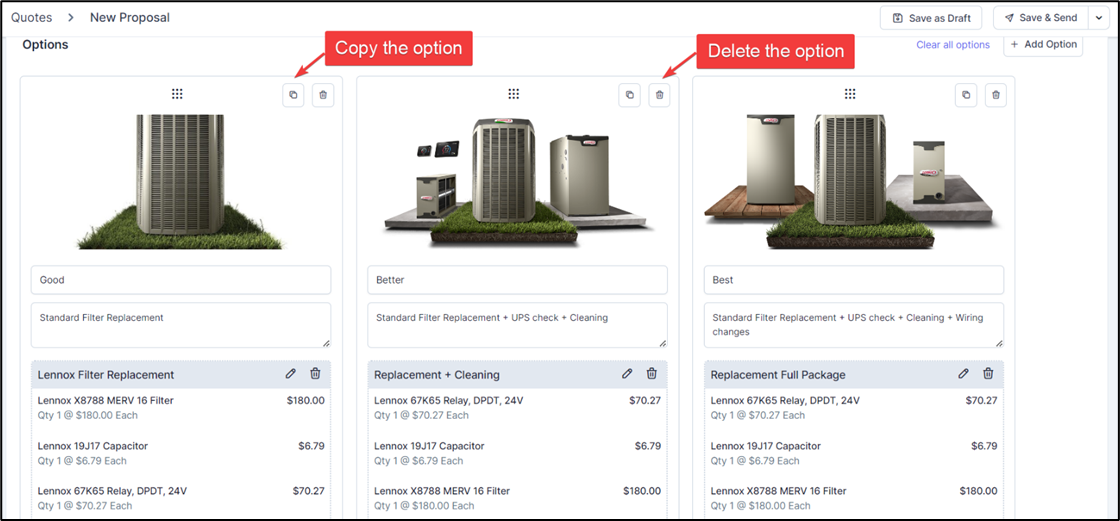Edit Replacement Full Package group
Image resolution: width=1120 pixels, height=521 pixels.
point(964,374)
